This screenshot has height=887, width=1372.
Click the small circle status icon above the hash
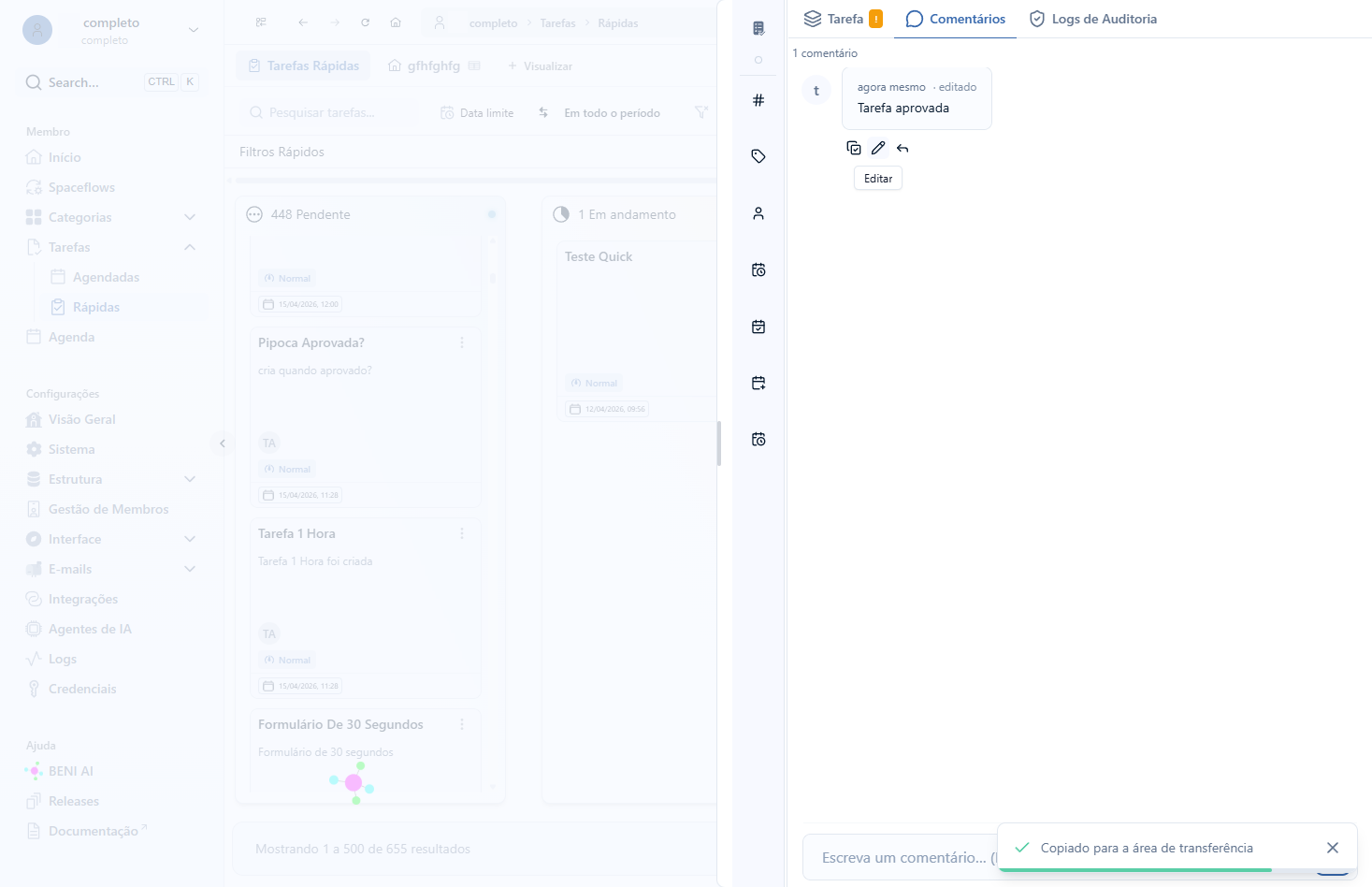(758, 60)
